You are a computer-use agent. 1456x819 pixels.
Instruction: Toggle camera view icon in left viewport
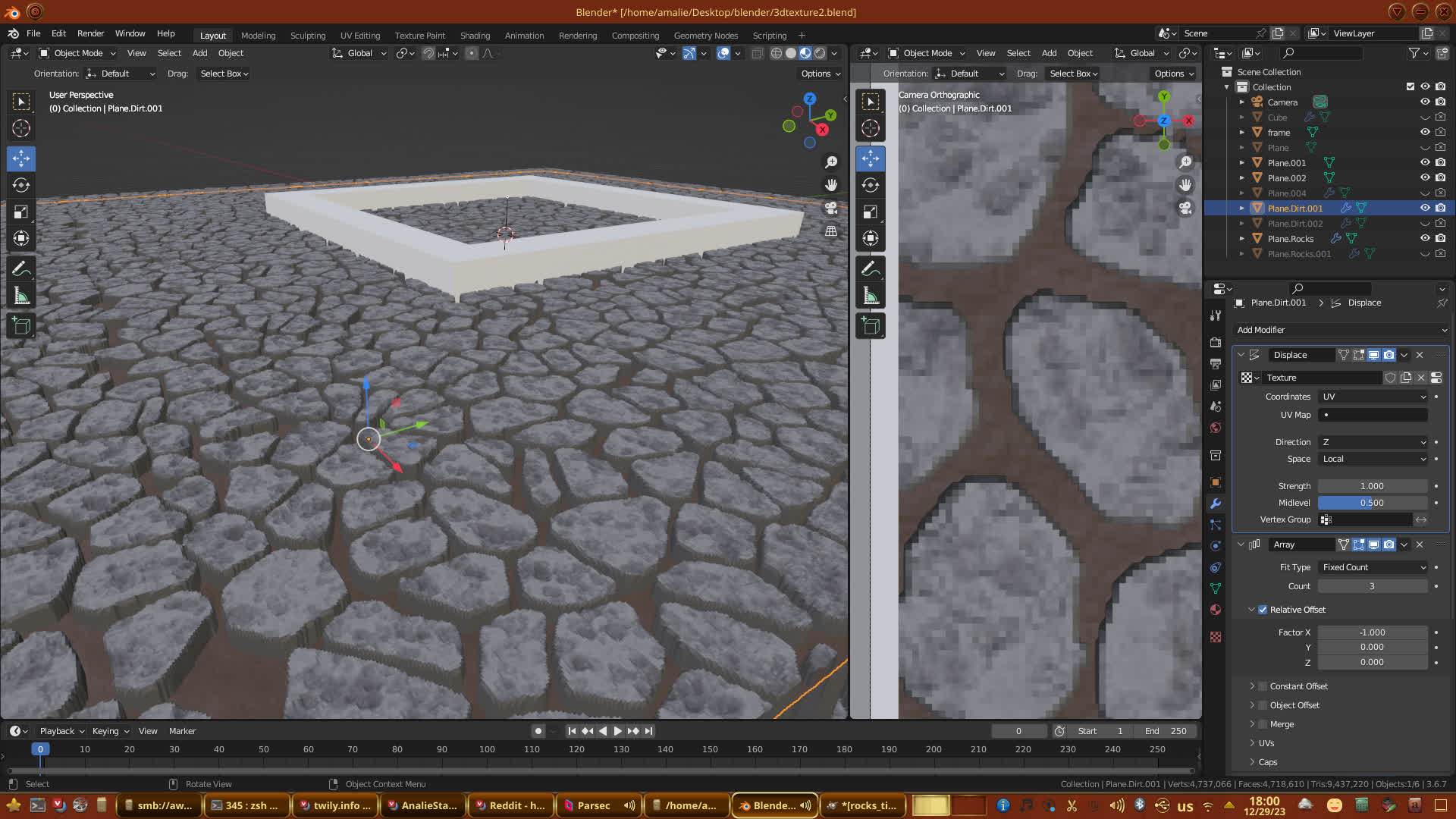(831, 208)
